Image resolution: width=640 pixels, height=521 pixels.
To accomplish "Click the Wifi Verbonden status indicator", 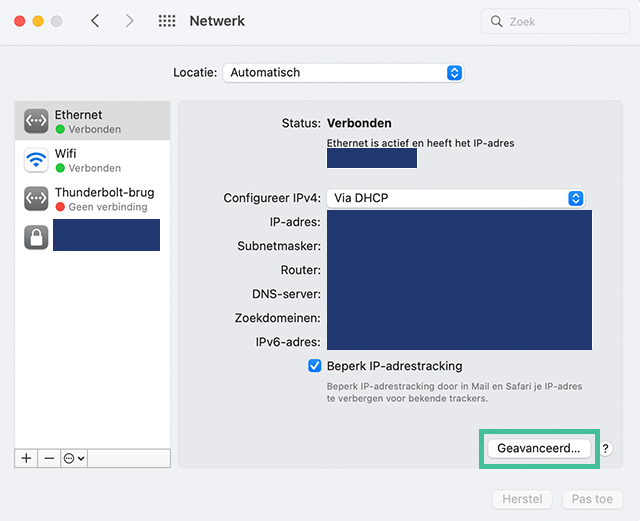I will [x=60, y=168].
